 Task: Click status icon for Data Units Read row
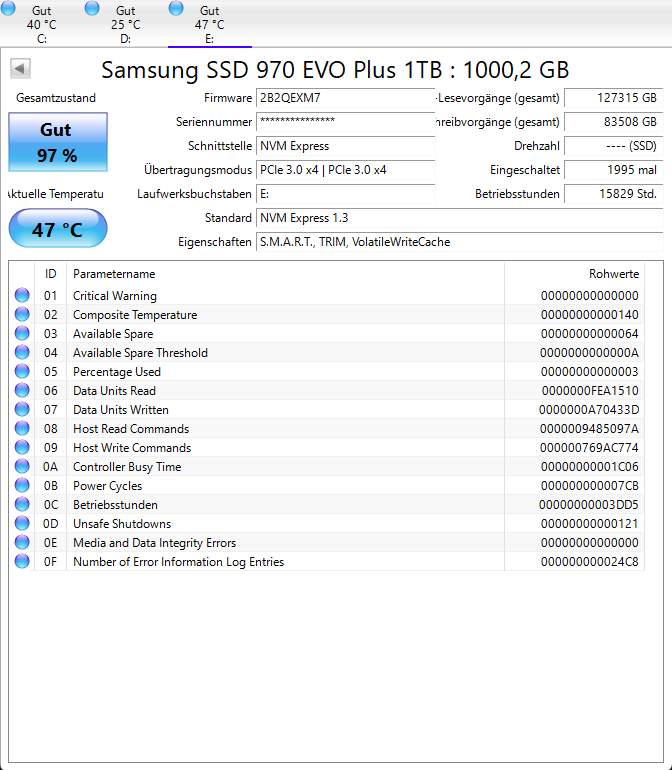click(x=22, y=390)
